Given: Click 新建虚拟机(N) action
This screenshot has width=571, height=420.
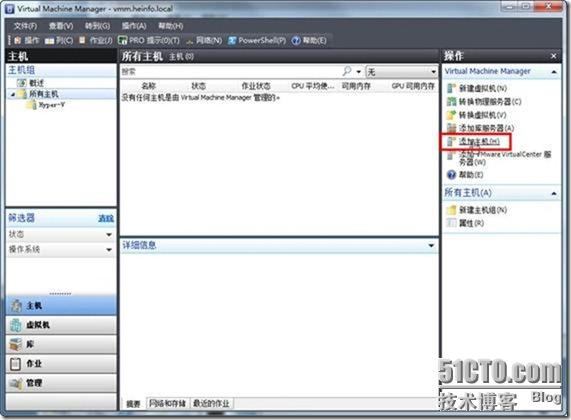Looking at the screenshot, I should pos(477,88).
